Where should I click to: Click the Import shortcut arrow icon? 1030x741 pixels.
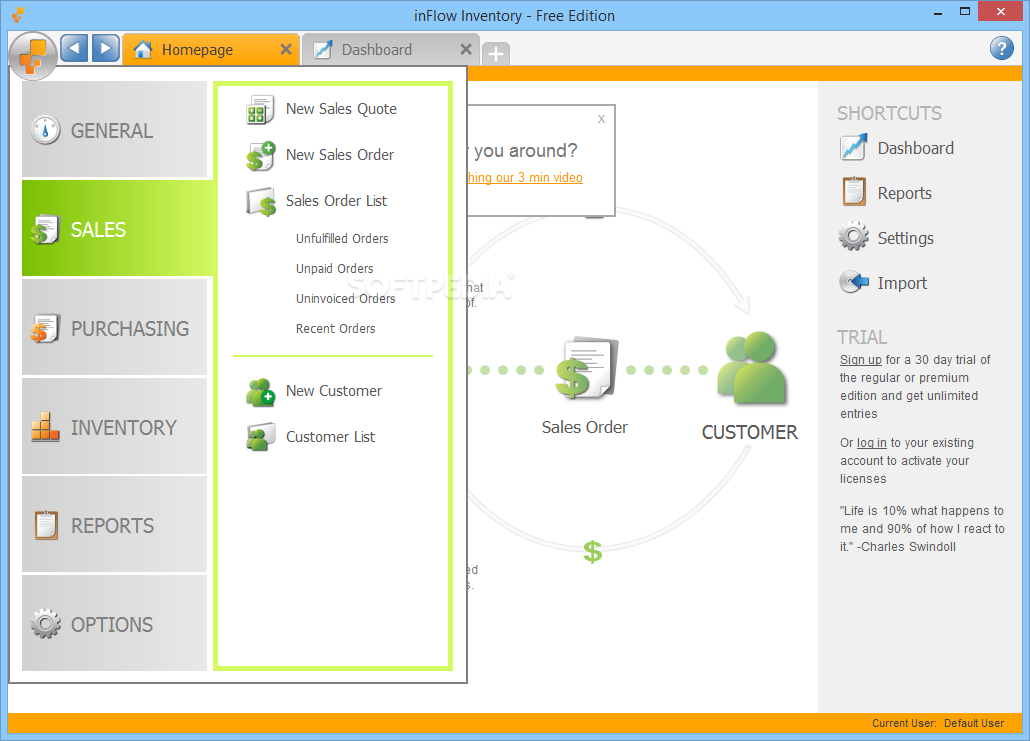click(853, 282)
